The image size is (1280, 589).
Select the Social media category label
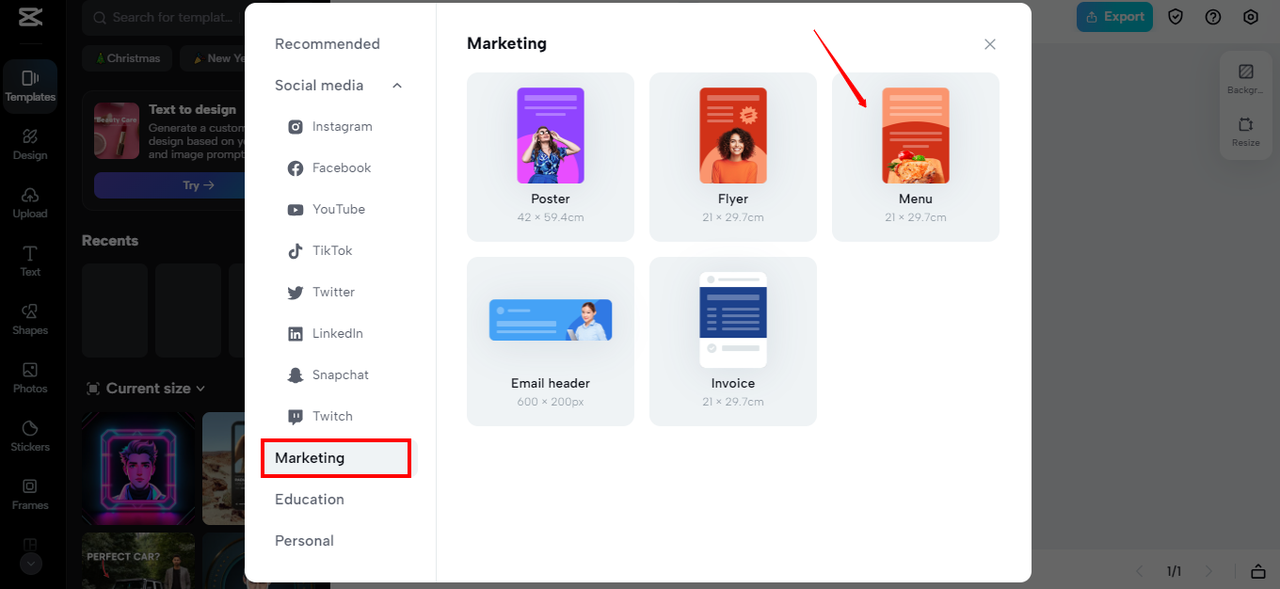[319, 86]
